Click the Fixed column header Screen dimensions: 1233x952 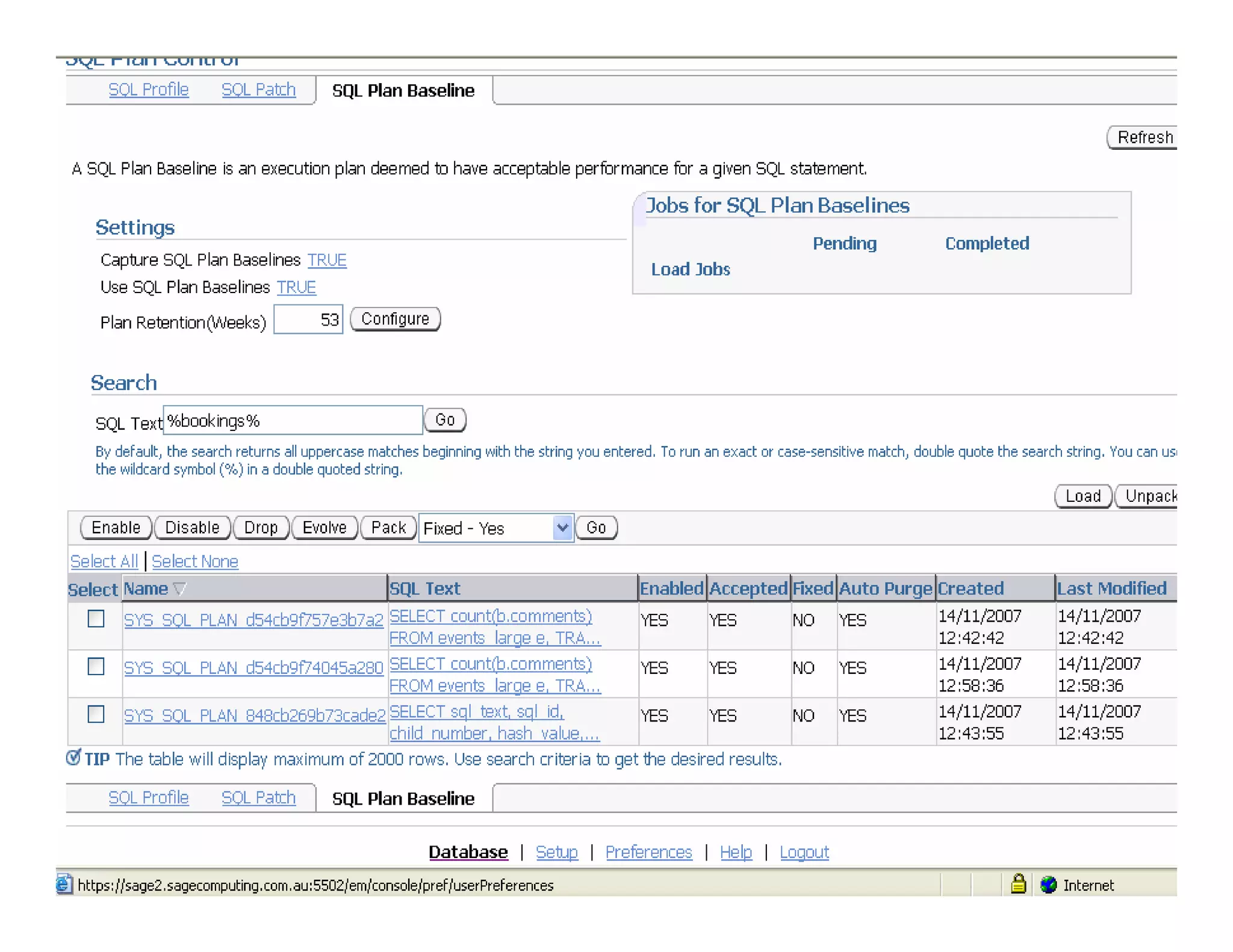813,589
